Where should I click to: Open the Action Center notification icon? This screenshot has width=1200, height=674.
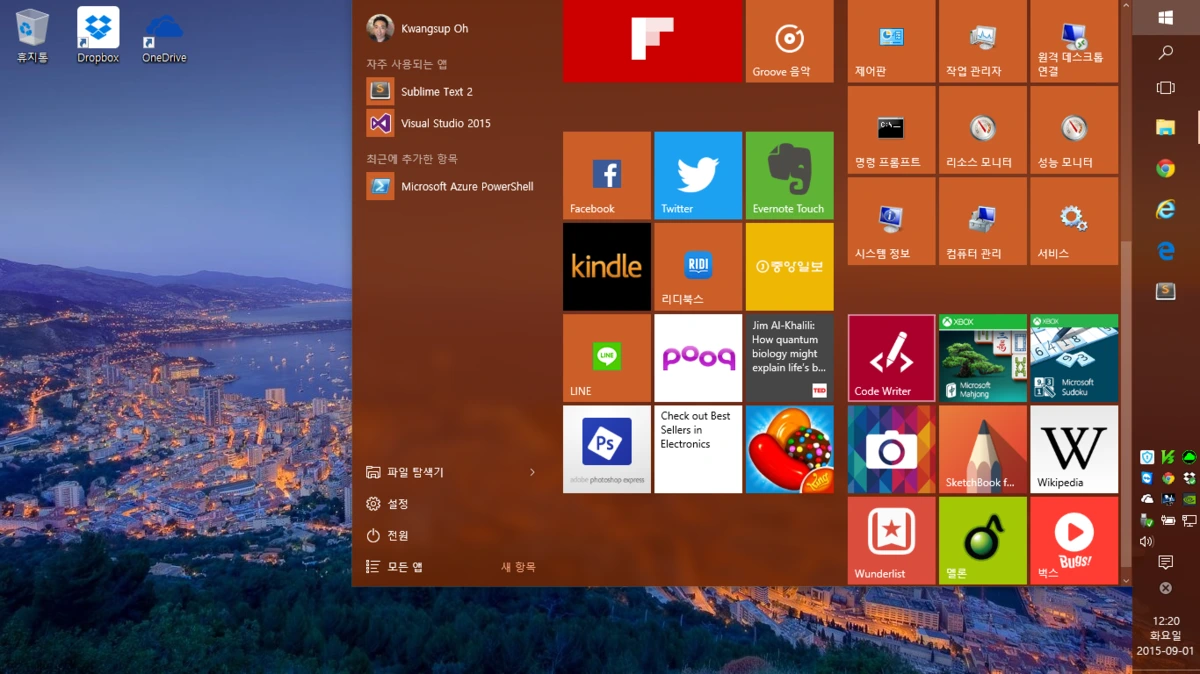[1166, 562]
